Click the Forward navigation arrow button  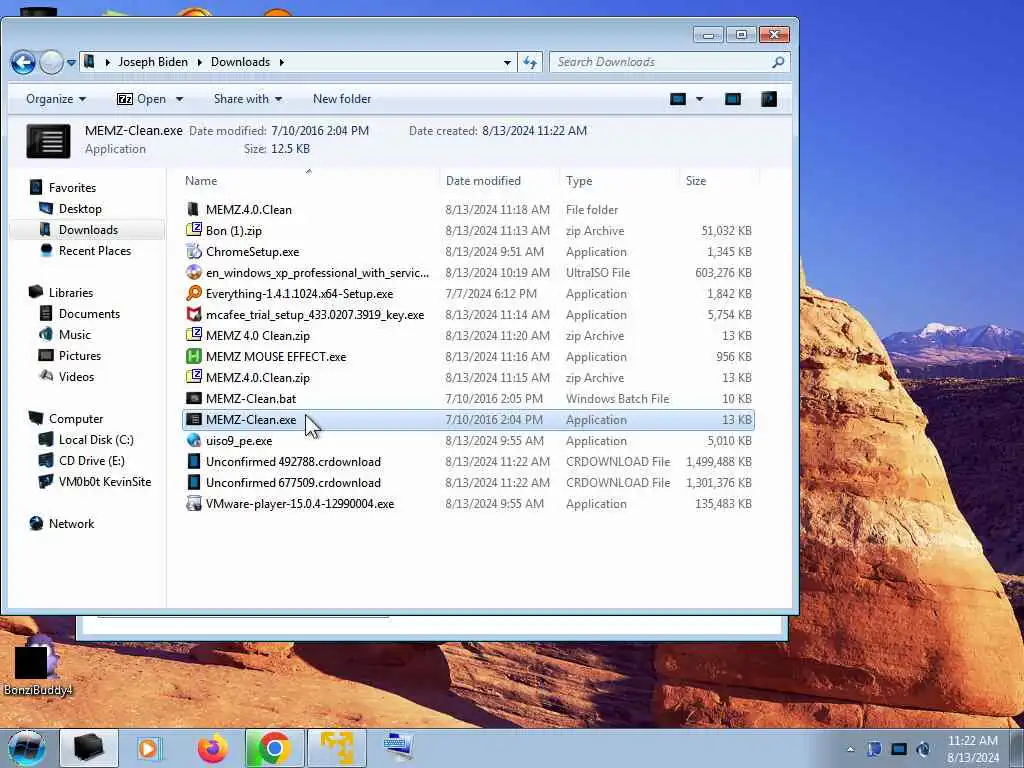51,63
